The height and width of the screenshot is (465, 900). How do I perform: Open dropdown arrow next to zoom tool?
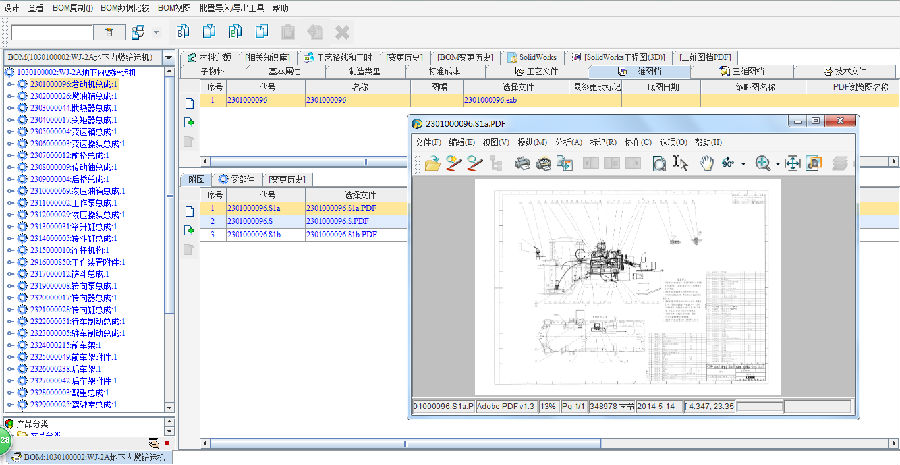pos(778,163)
